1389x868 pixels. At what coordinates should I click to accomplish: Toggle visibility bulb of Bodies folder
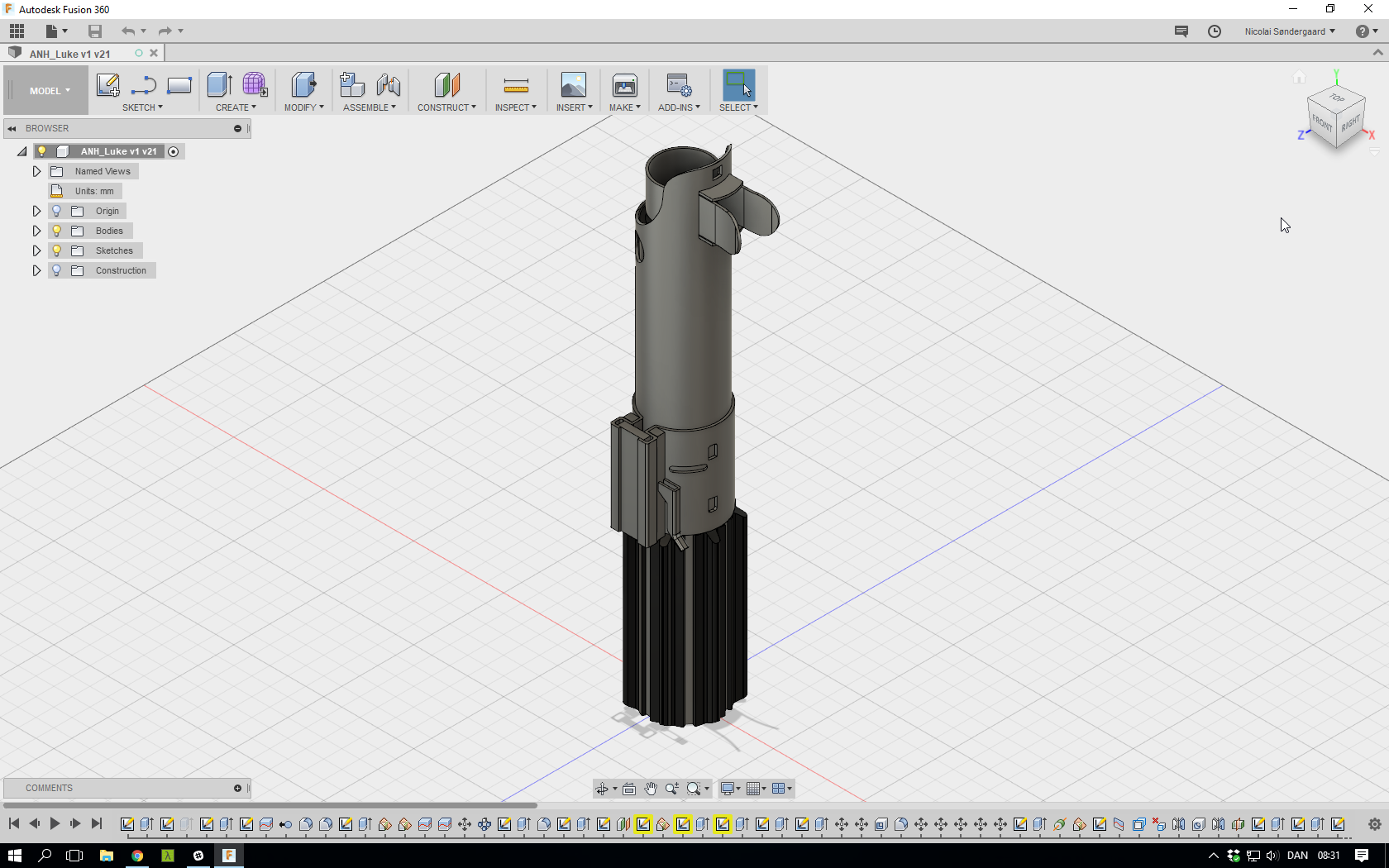57,231
